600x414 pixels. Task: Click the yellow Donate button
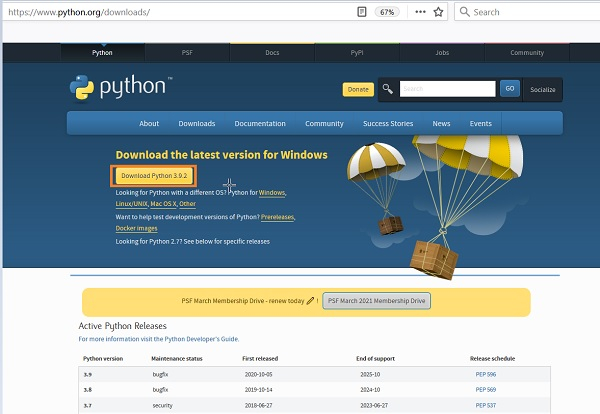click(x=358, y=90)
